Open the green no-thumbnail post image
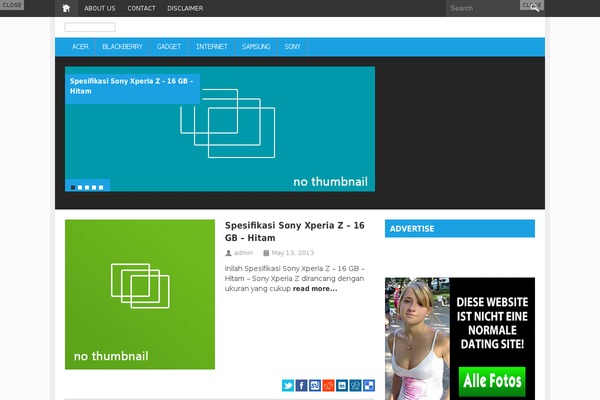 coord(140,294)
